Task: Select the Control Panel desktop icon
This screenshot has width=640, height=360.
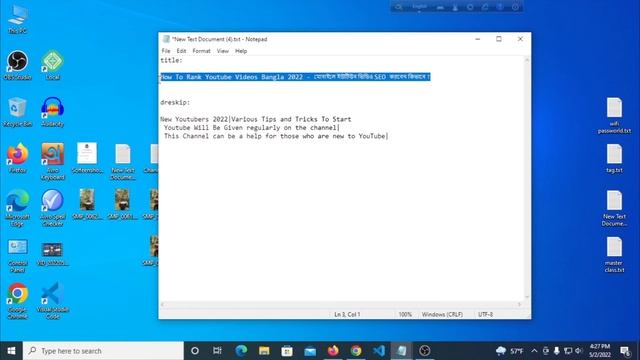Action: click(18, 256)
